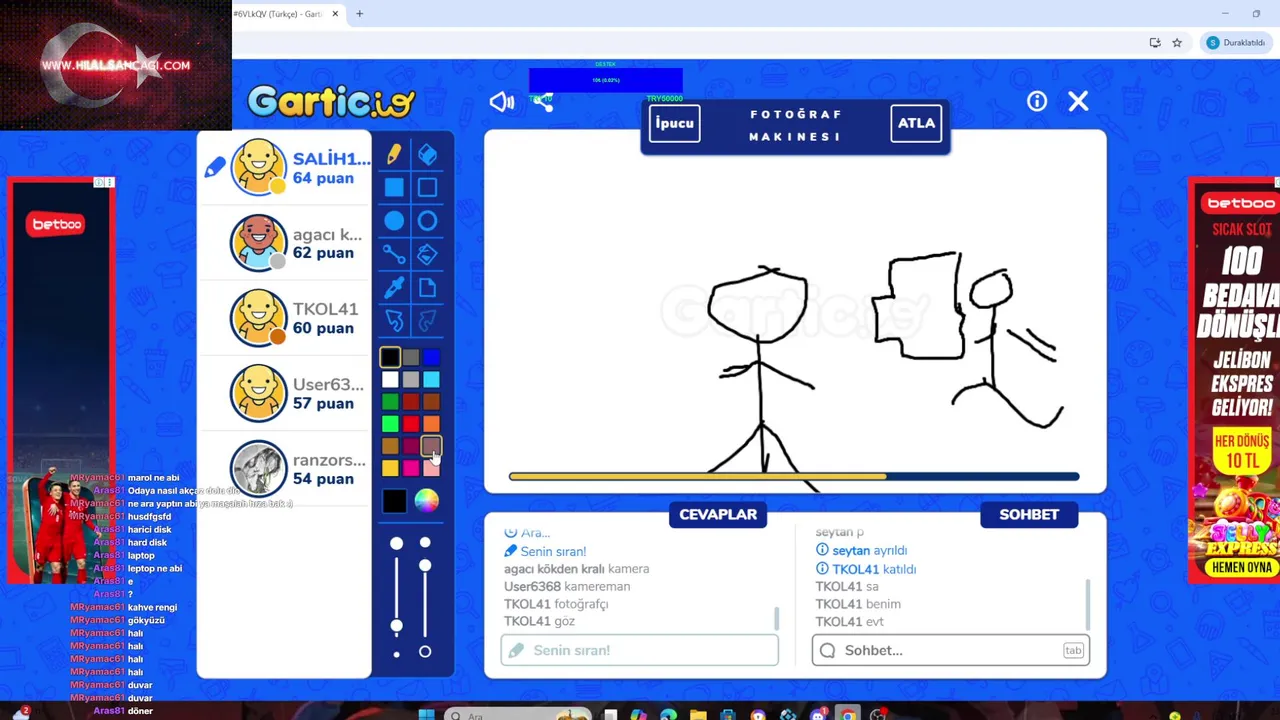Bookmark this page with the star icon

(x=1177, y=43)
